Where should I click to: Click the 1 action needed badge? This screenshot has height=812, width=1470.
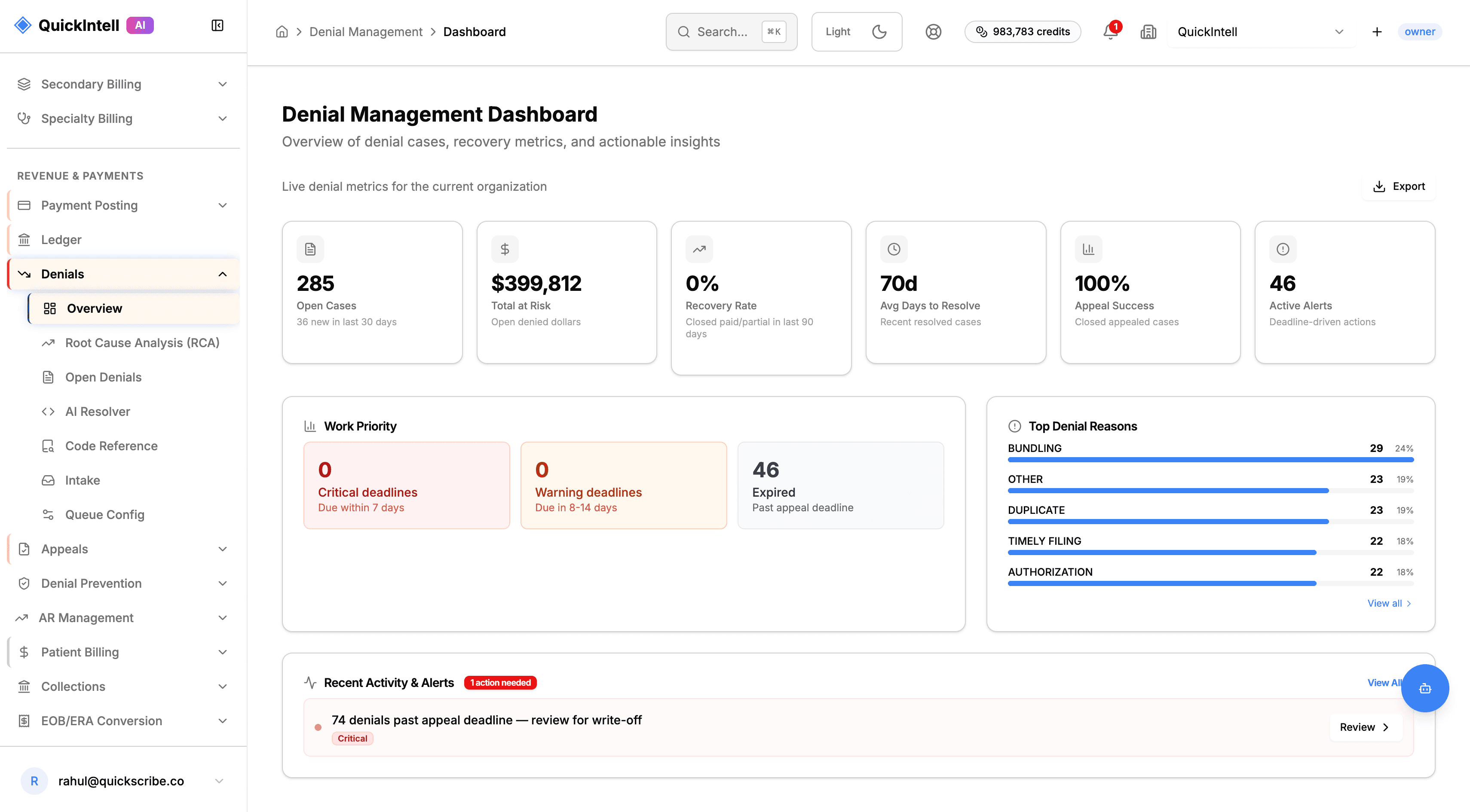tap(500, 683)
